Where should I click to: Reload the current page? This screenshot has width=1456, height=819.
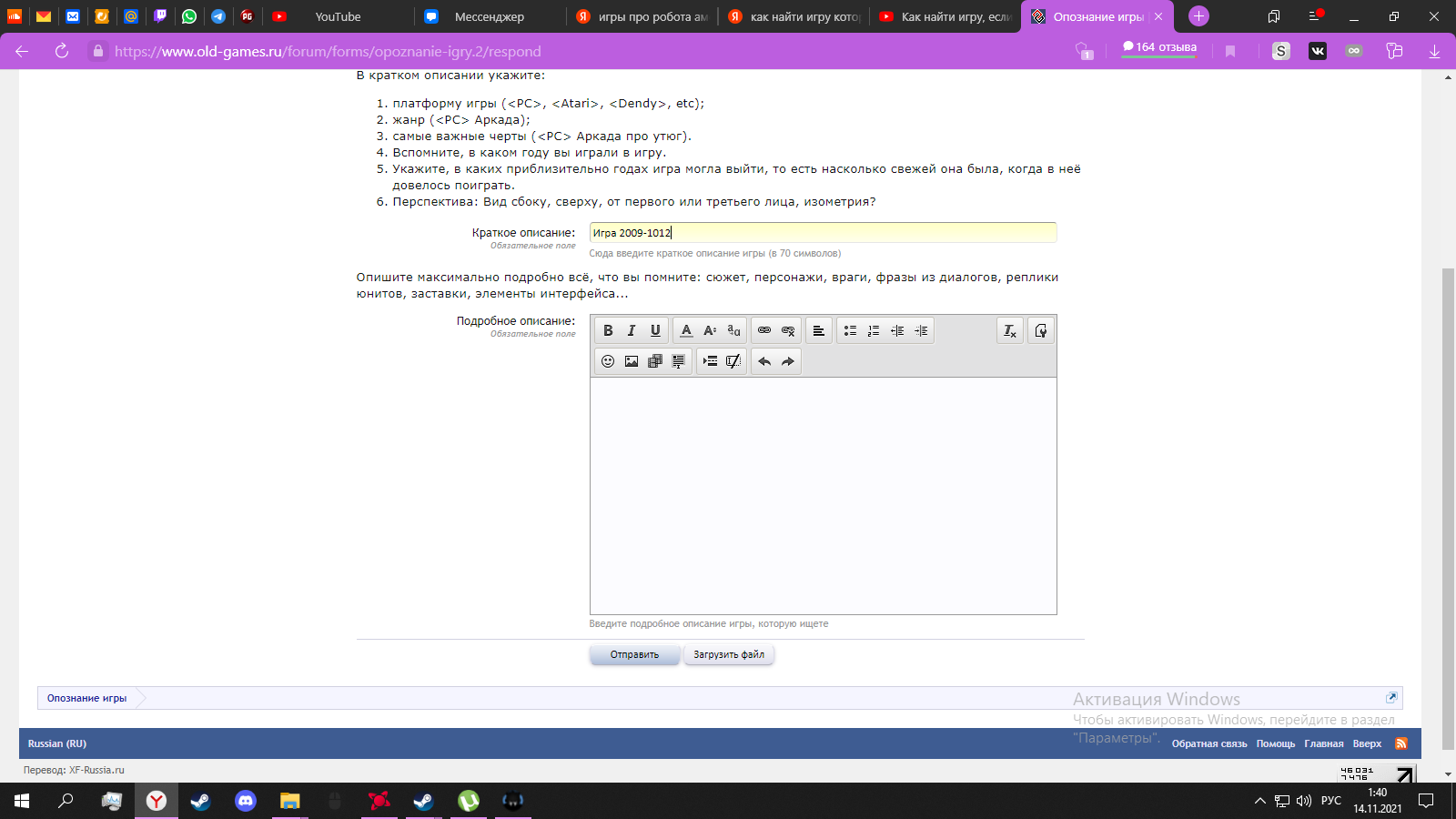point(62,51)
